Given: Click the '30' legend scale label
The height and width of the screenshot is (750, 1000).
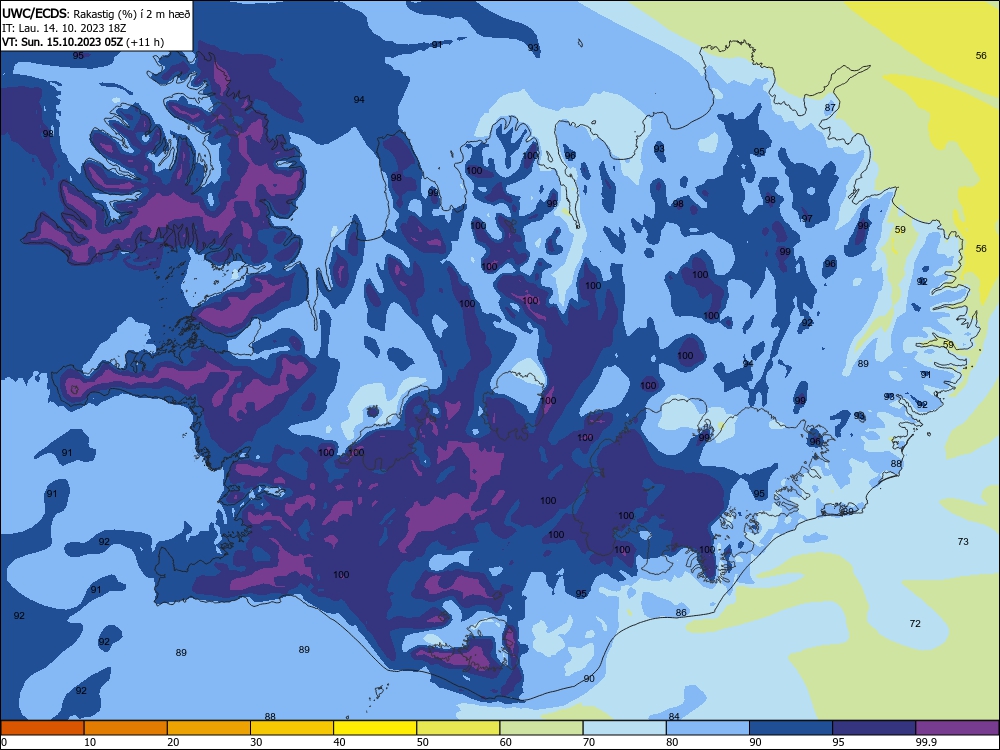Looking at the screenshot, I should 256,742.
